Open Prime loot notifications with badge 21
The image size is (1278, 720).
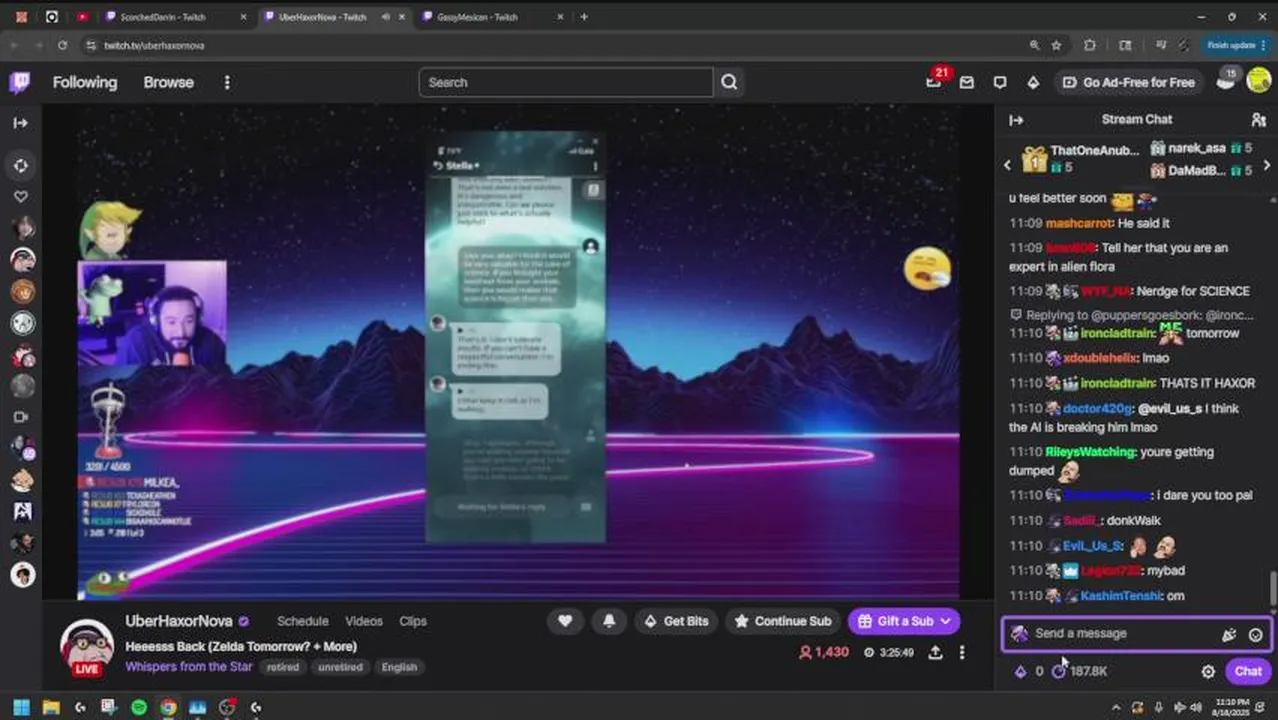(934, 82)
